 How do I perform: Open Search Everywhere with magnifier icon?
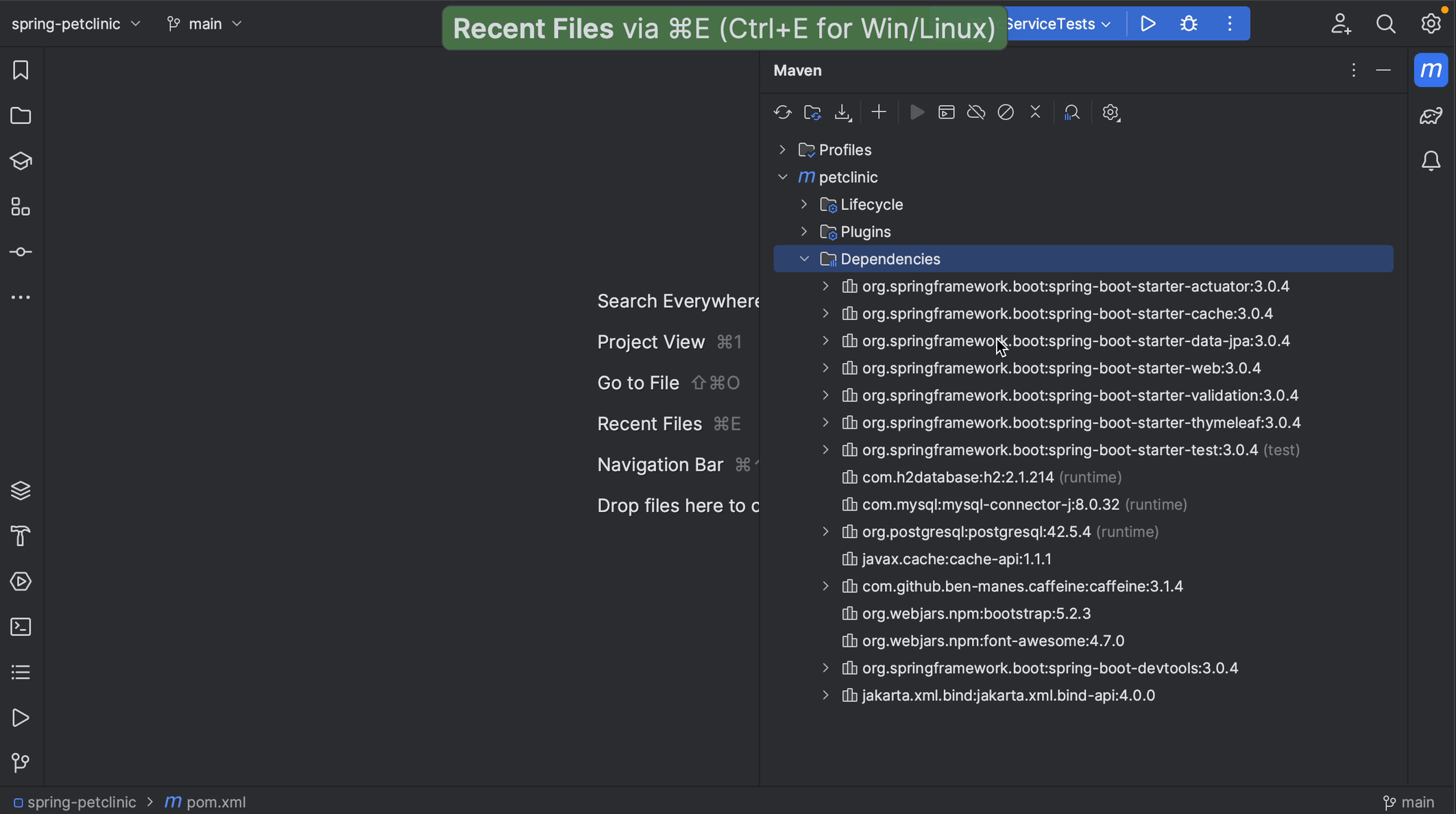coord(1385,23)
